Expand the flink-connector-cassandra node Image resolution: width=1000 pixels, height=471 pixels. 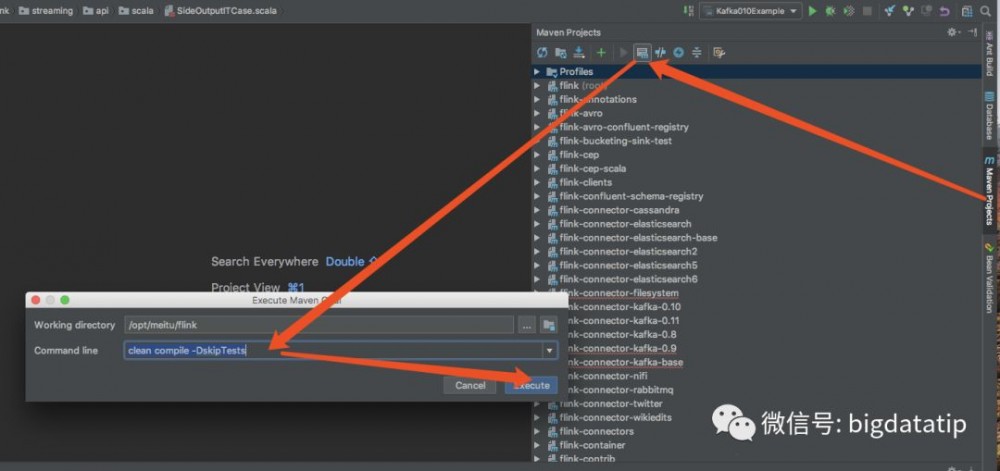537,210
